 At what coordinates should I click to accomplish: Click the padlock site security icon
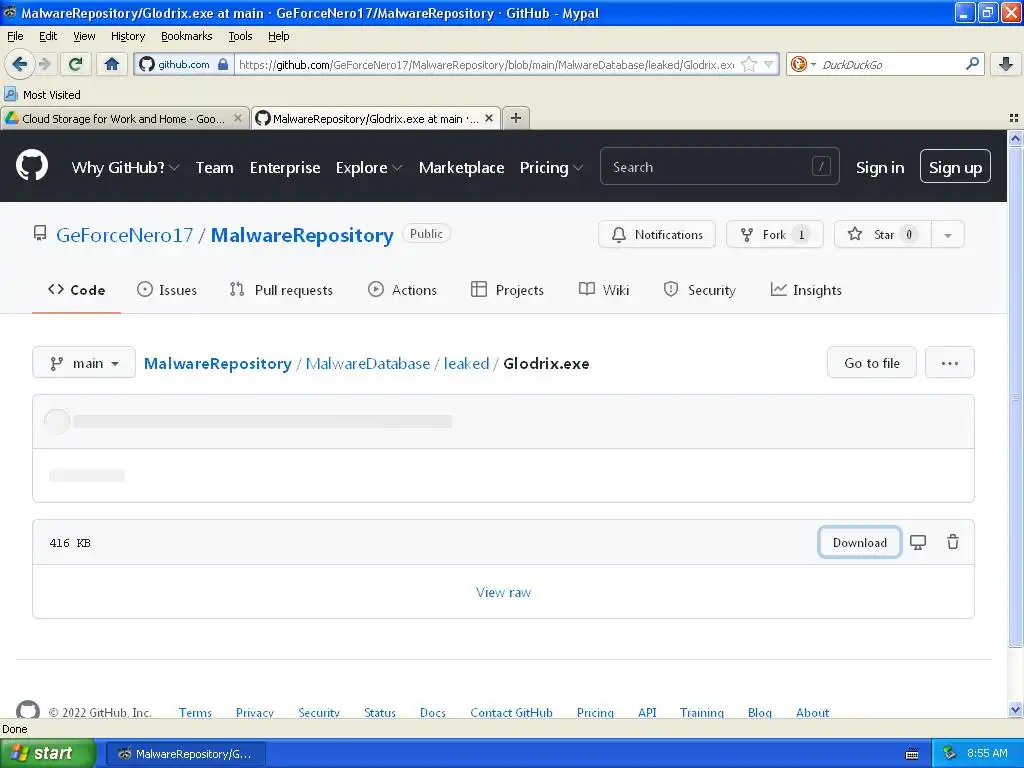click(x=223, y=64)
